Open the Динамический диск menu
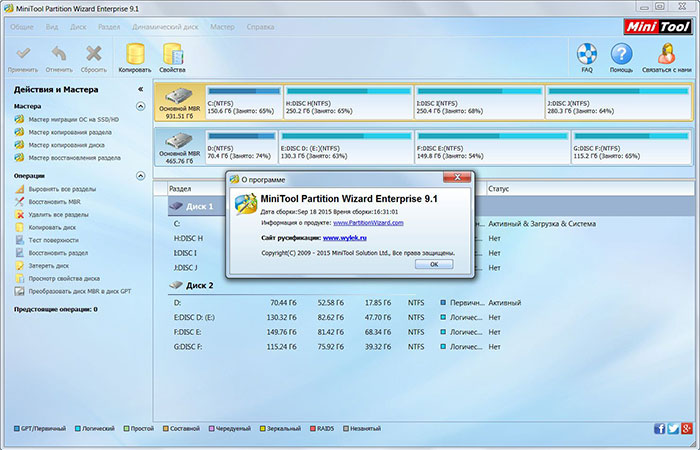The image size is (700, 450). [165, 27]
